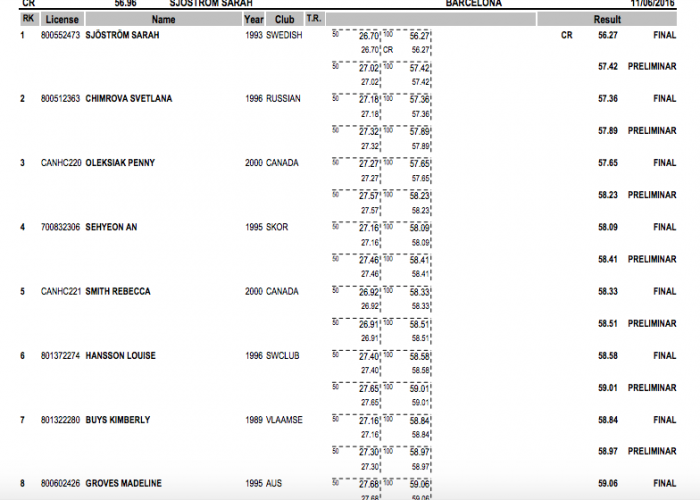The width and height of the screenshot is (700, 500).
Task: Click PRELIMINAR label beside result 59.01
Action: 652,388
